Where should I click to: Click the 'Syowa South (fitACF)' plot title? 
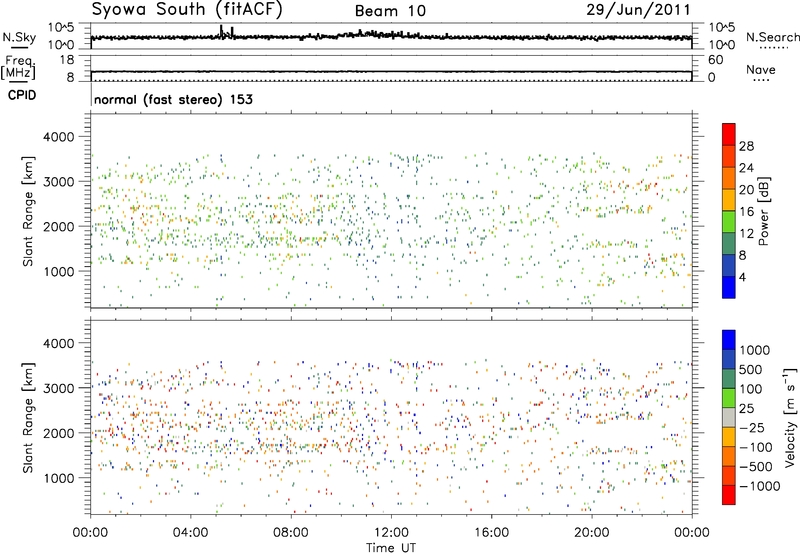click(x=187, y=9)
